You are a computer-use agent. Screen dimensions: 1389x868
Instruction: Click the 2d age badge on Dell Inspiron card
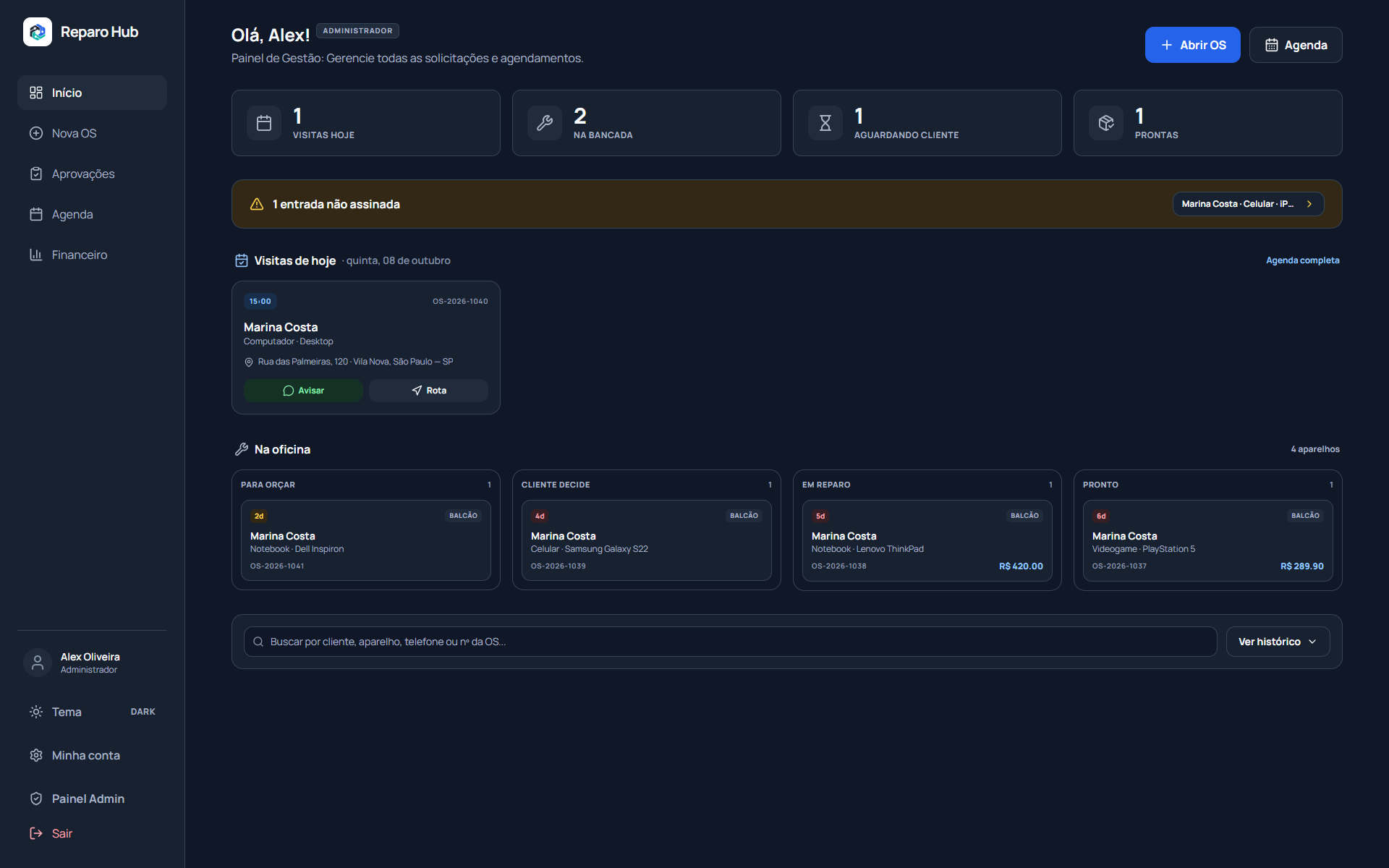(259, 516)
